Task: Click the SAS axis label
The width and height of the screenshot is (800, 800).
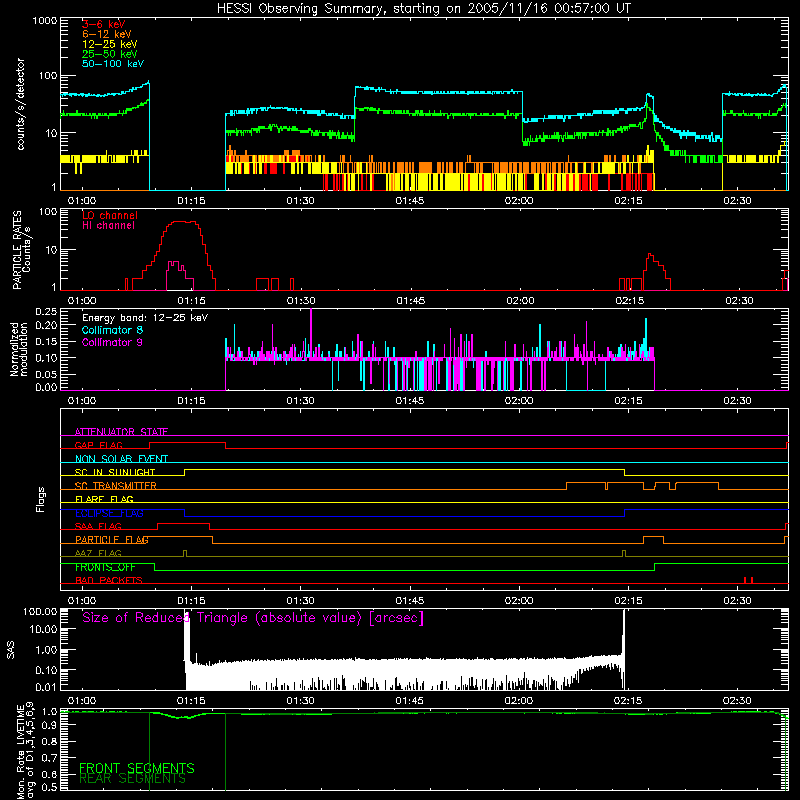Action: click(x=11, y=650)
